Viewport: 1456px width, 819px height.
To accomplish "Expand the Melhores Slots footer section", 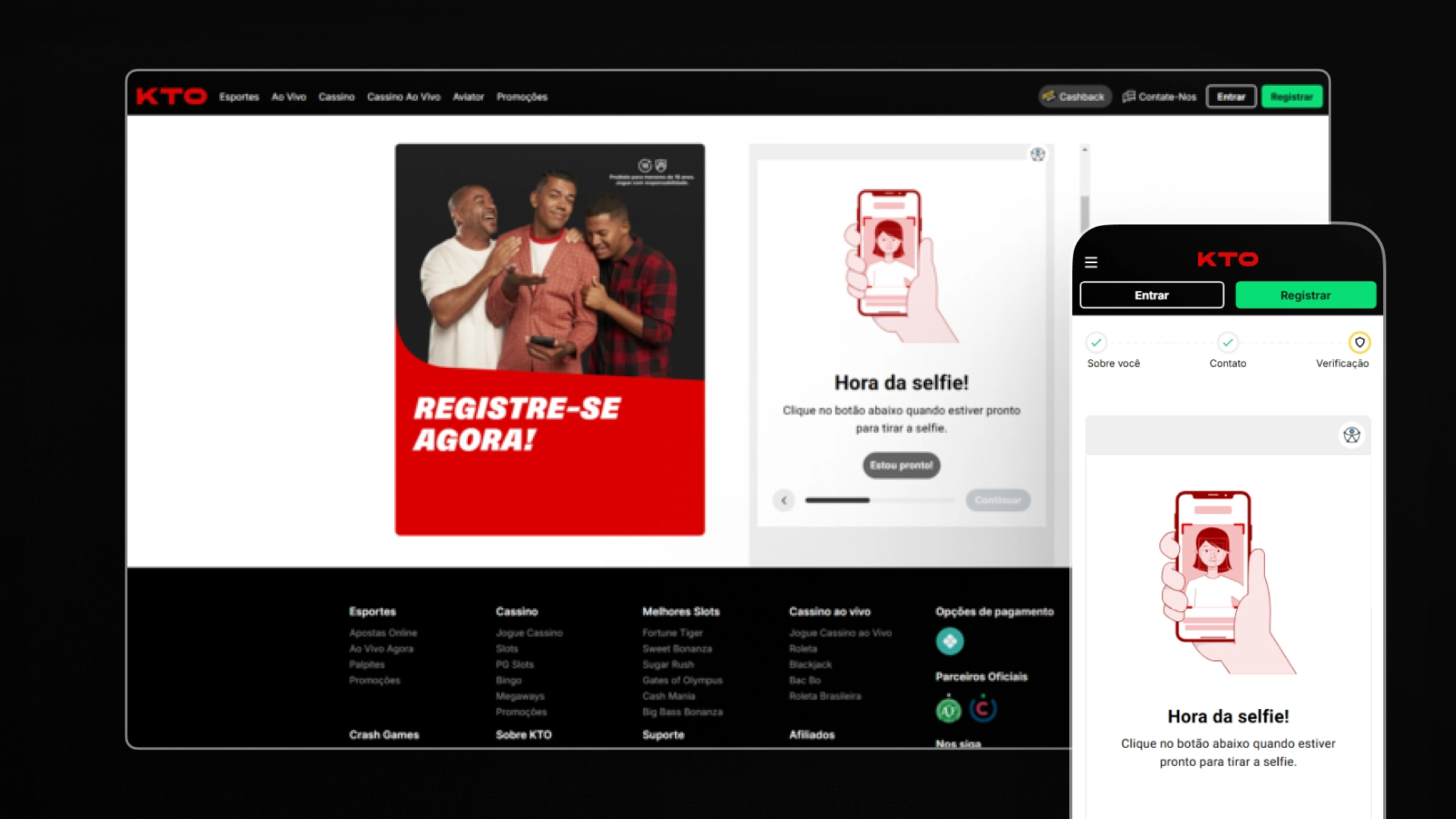I will click(680, 610).
